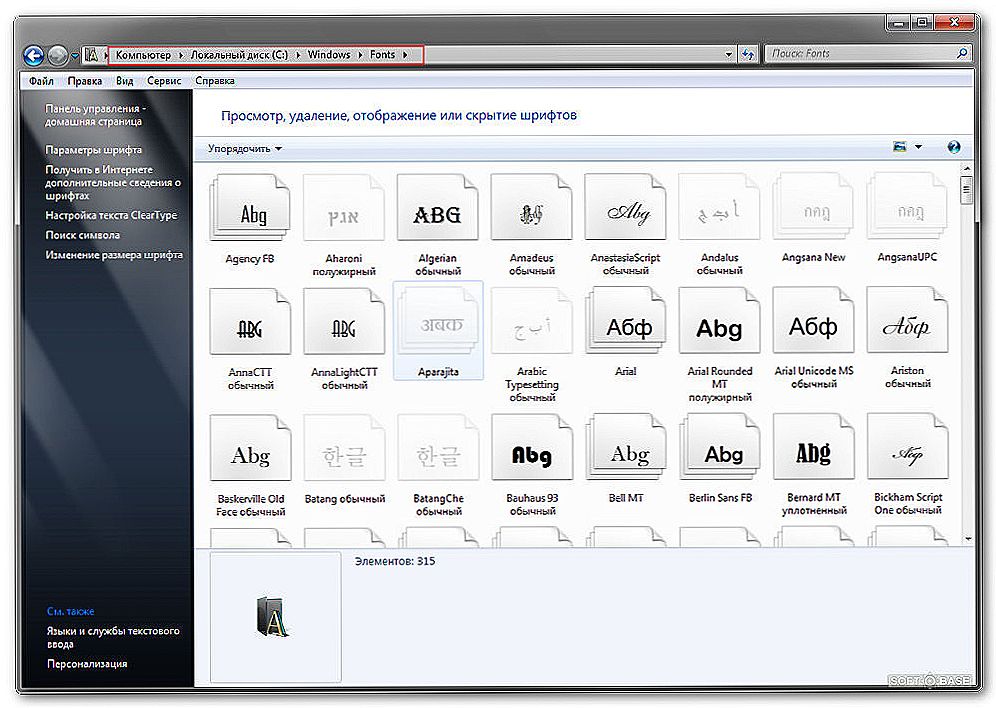Open the recent pages dropdown arrow
996x708 pixels.
(75, 56)
